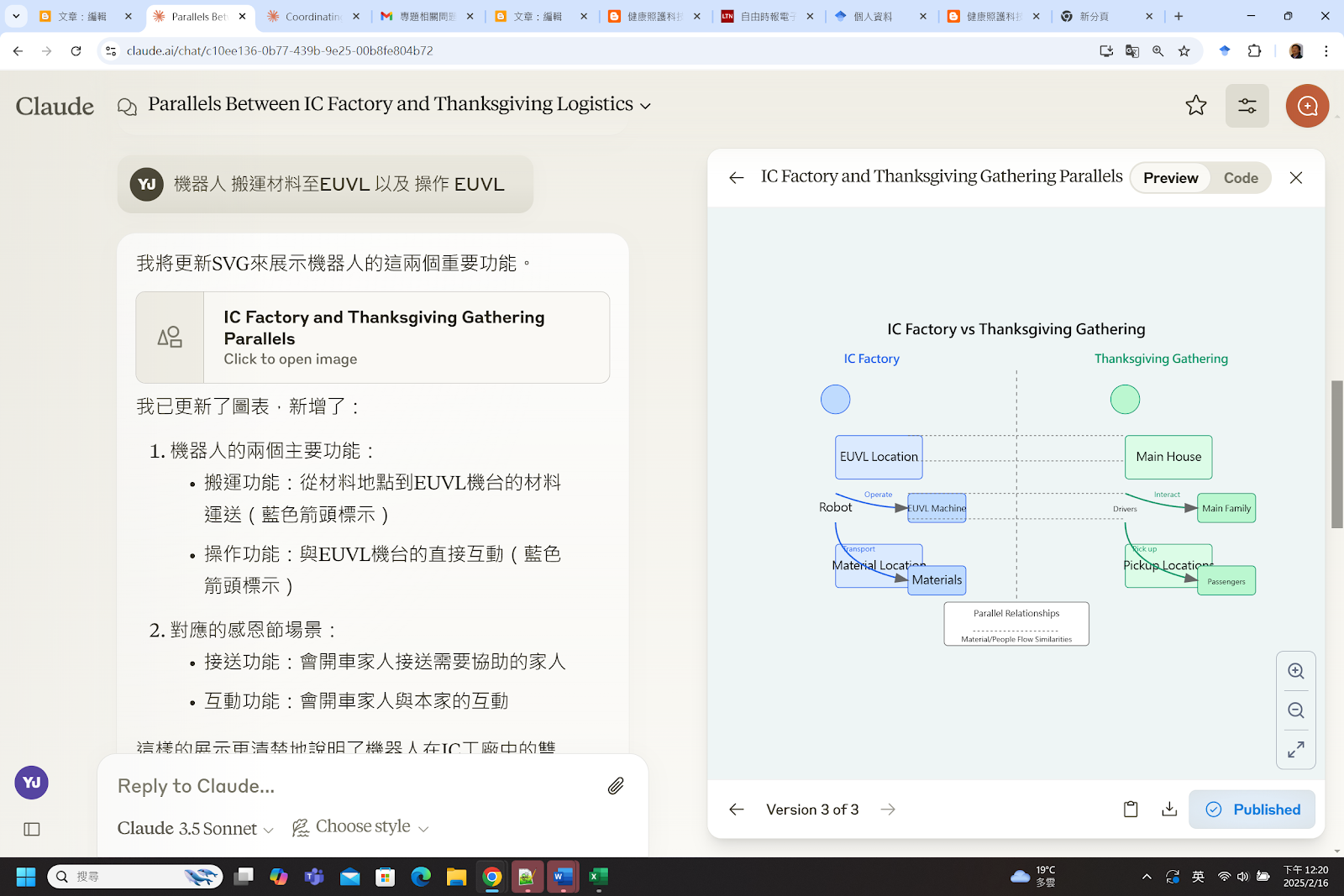Screen dimensions: 1344x896
Task: Zoom in on the diagram
Action: (1296, 672)
